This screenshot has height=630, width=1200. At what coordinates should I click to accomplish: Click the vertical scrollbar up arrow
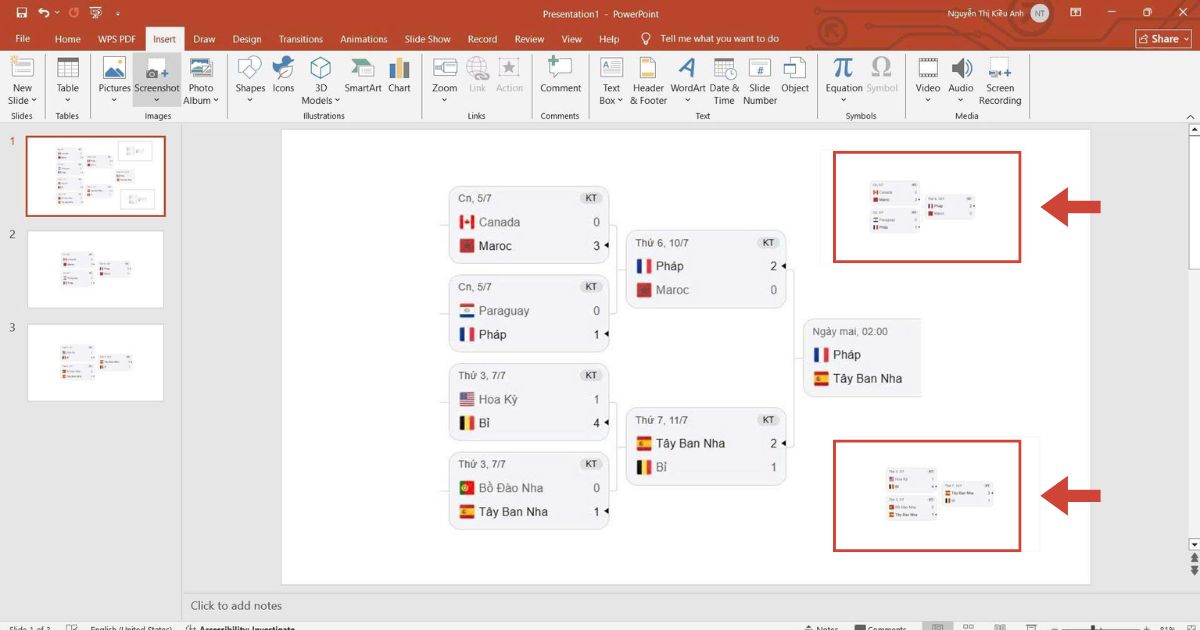tap(1193, 131)
